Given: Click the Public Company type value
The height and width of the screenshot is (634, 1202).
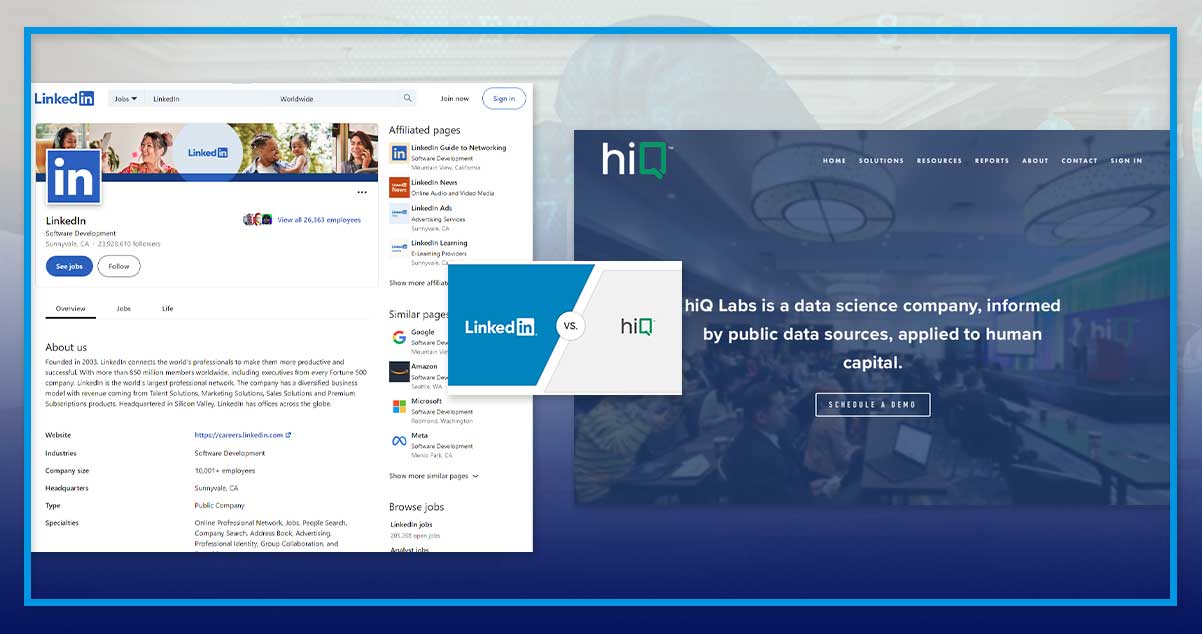Looking at the screenshot, I should click(219, 506).
